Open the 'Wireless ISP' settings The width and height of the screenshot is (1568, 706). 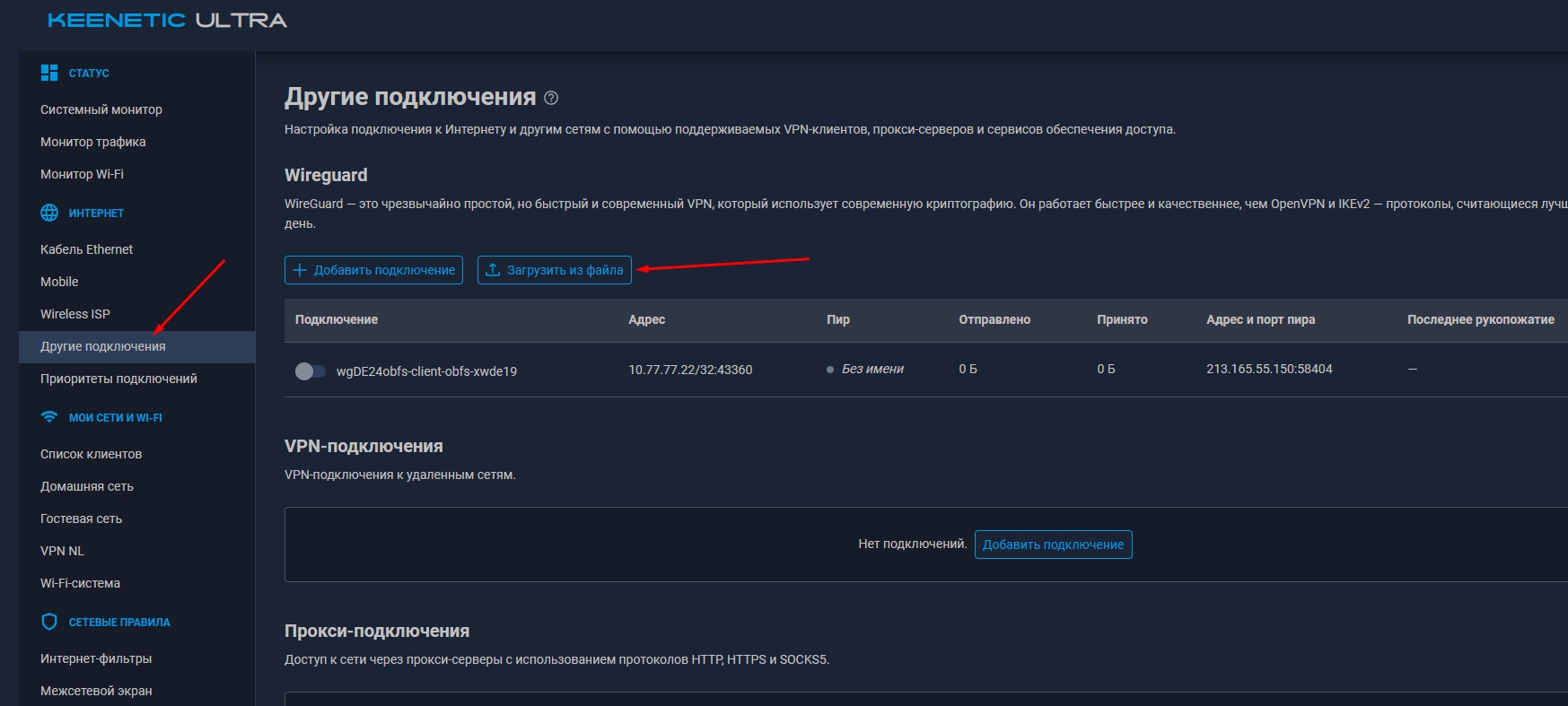click(x=75, y=314)
